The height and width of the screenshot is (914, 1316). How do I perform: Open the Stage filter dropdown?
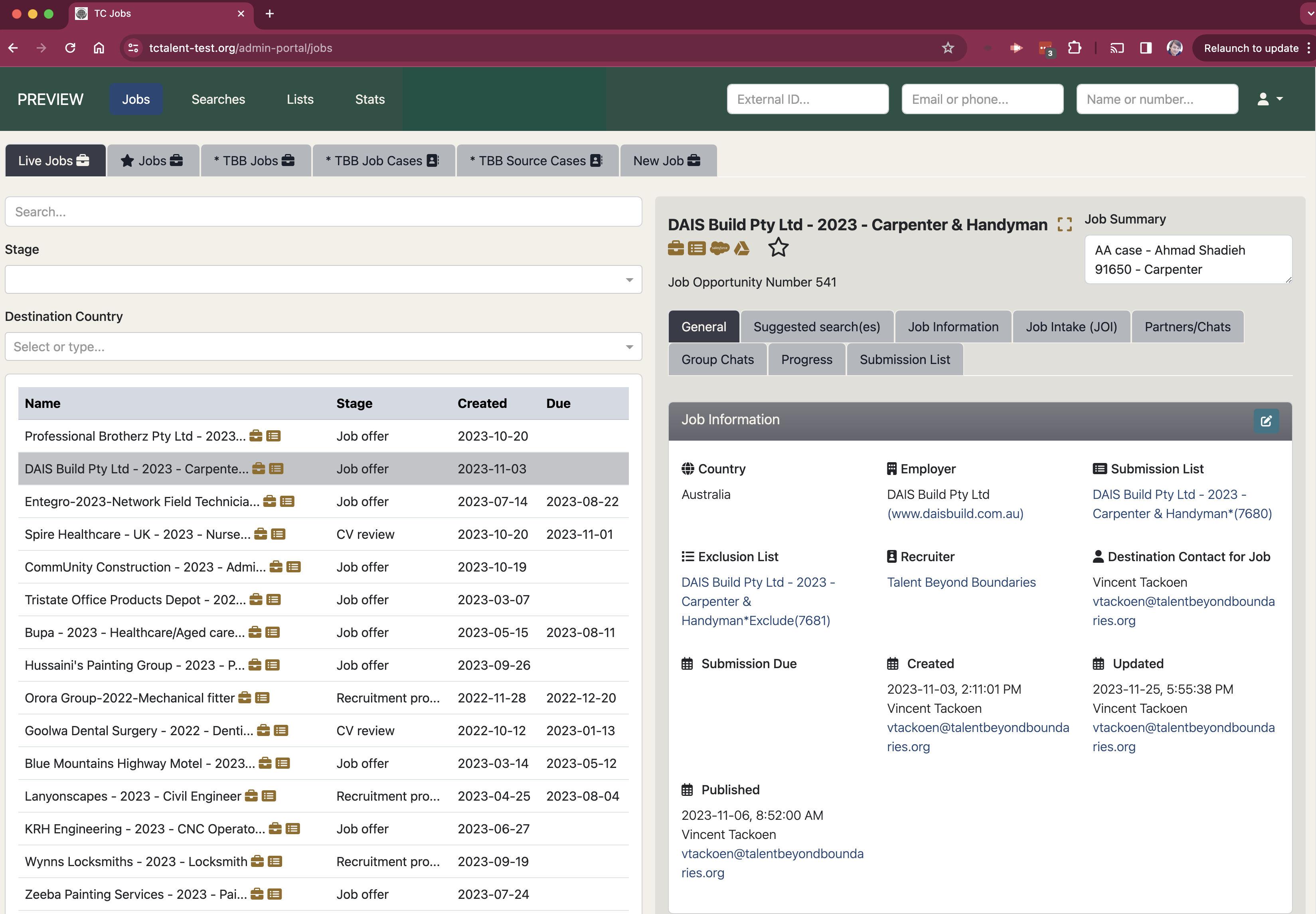[323, 279]
